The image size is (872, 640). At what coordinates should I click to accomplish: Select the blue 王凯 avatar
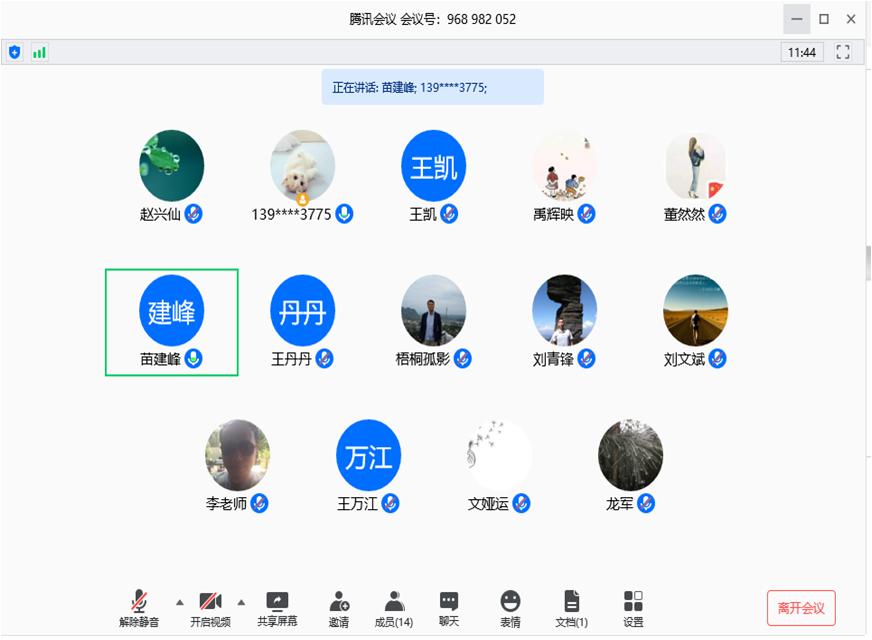[433, 165]
